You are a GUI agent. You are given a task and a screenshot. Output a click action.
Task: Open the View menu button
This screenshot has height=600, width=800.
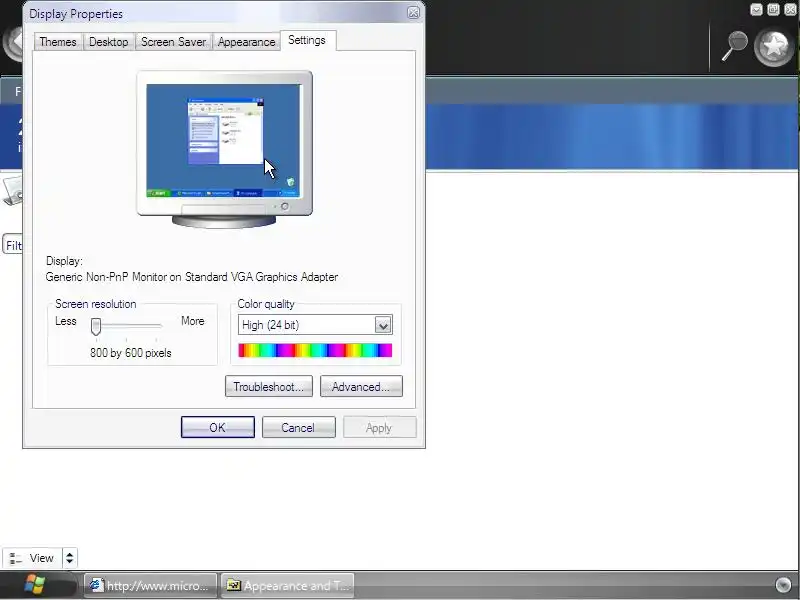[x=32, y=558]
